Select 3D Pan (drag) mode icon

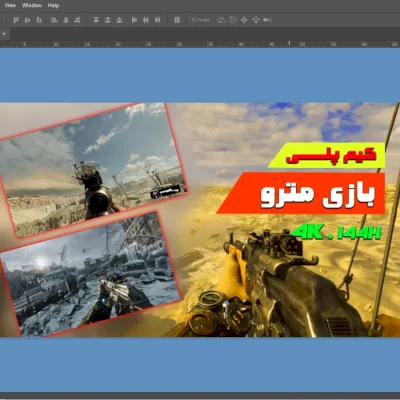(x=244, y=20)
